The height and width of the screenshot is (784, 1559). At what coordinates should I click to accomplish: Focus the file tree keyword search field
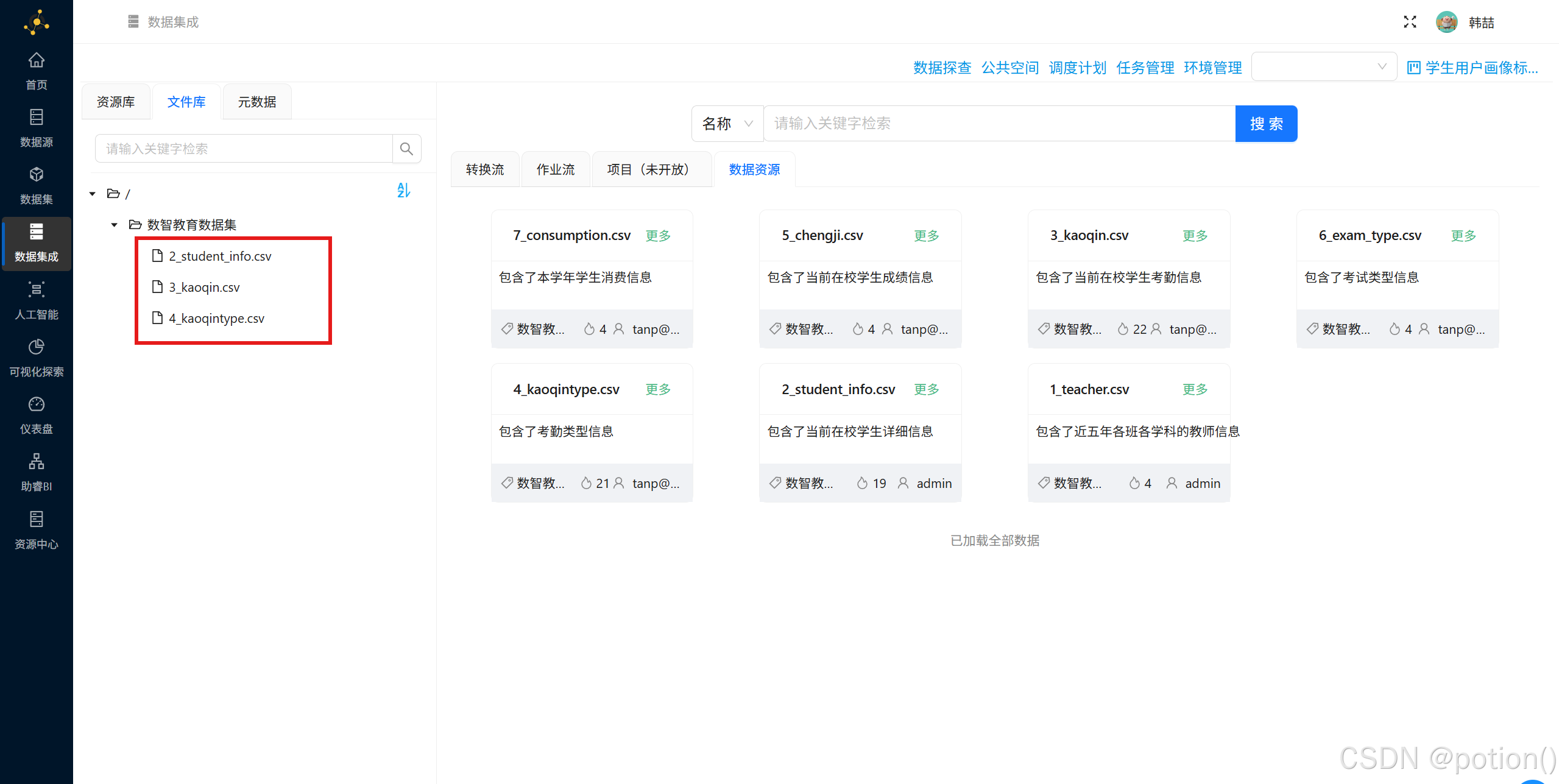pyautogui.click(x=244, y=149)
